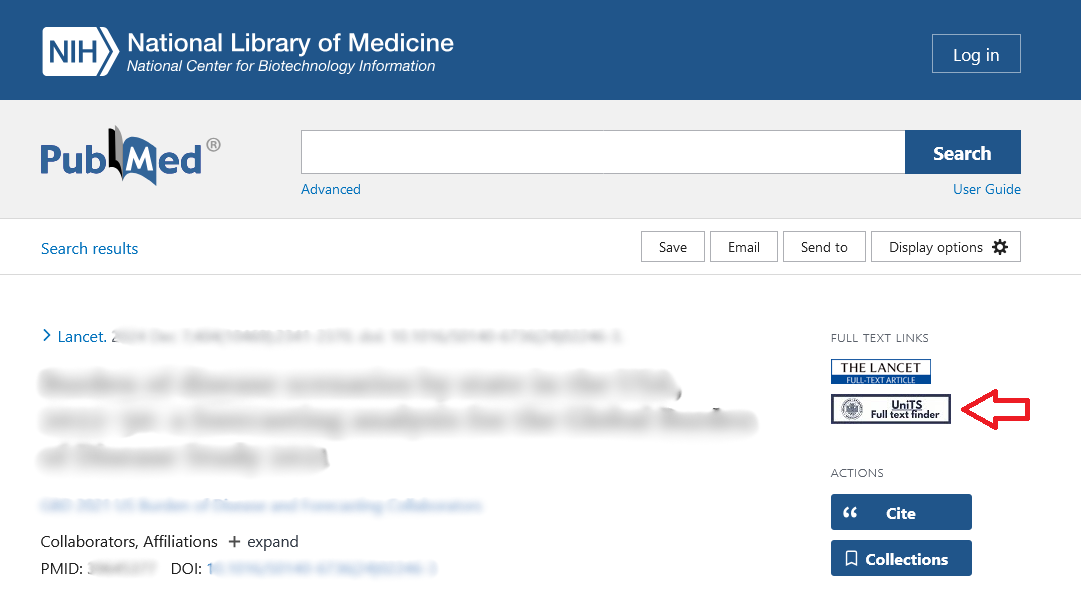
Task: Click the plus icon beside expand
Action: [234, 542]
